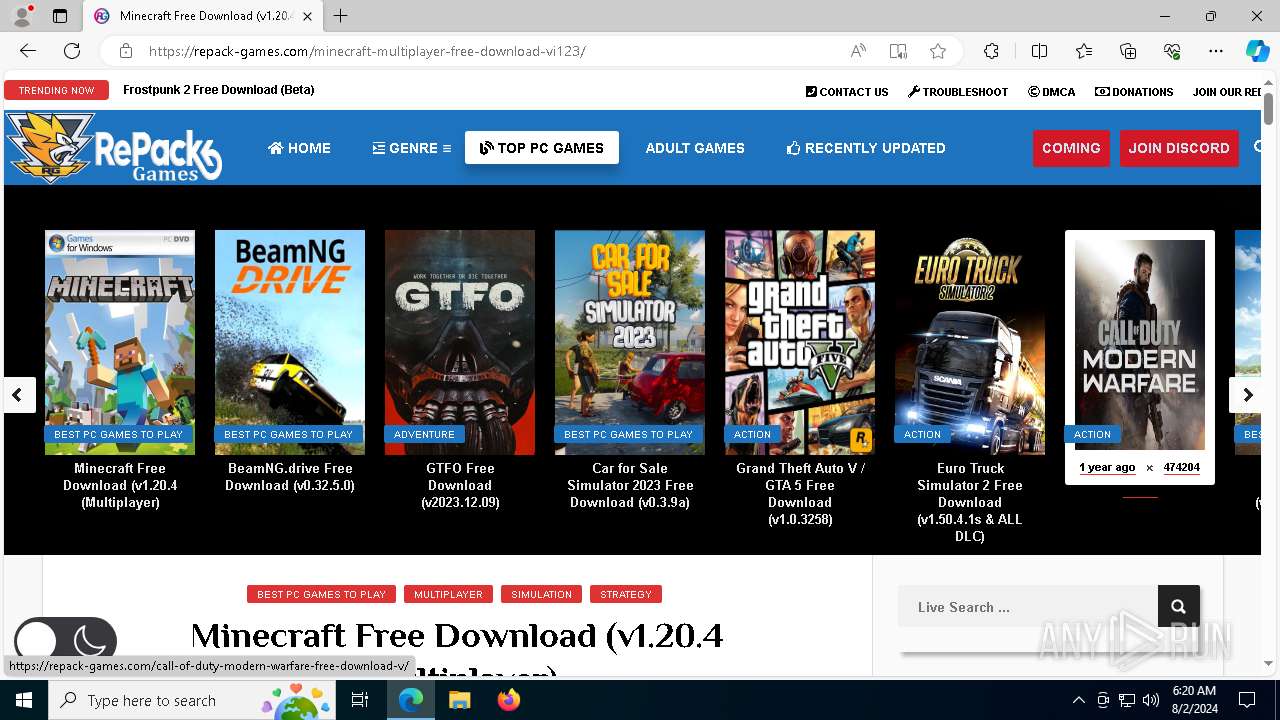Show hidden tray icons chevron
Image resolution: width=1280 pixels, height=720 pixels.
[1078, 700]
